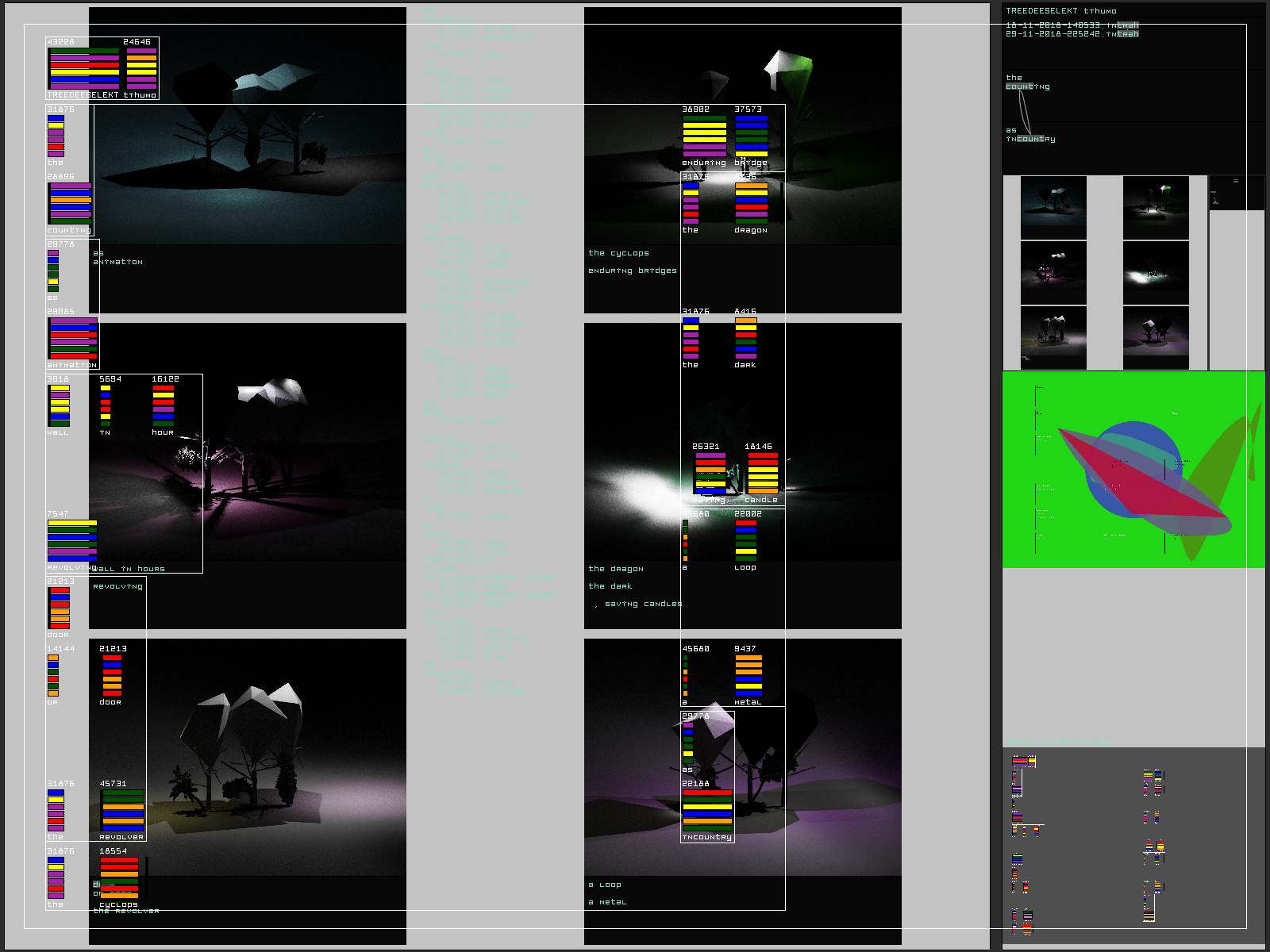The height and width of the screenshot is (952, 1270).
Task: Select the teal-lit tree thumbnail
Action: [1053, 208]
